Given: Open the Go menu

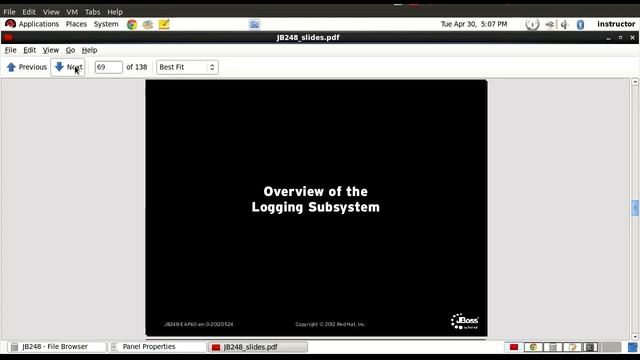Looking at the screenshot, I should tap(70, 50).
